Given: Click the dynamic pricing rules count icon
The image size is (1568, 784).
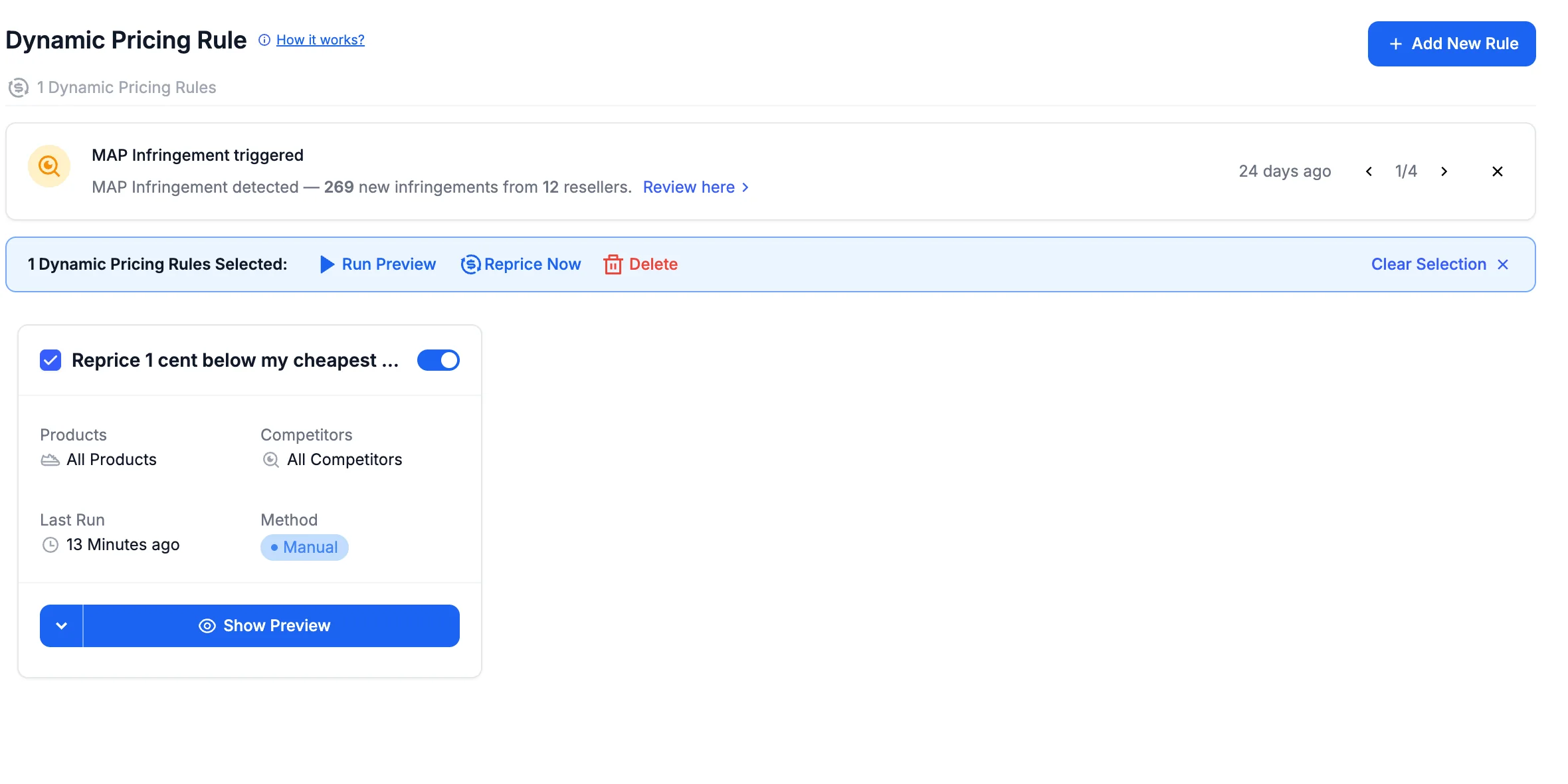Looking at the screenshot, I should pyautogui.click(x=19, y=88).
